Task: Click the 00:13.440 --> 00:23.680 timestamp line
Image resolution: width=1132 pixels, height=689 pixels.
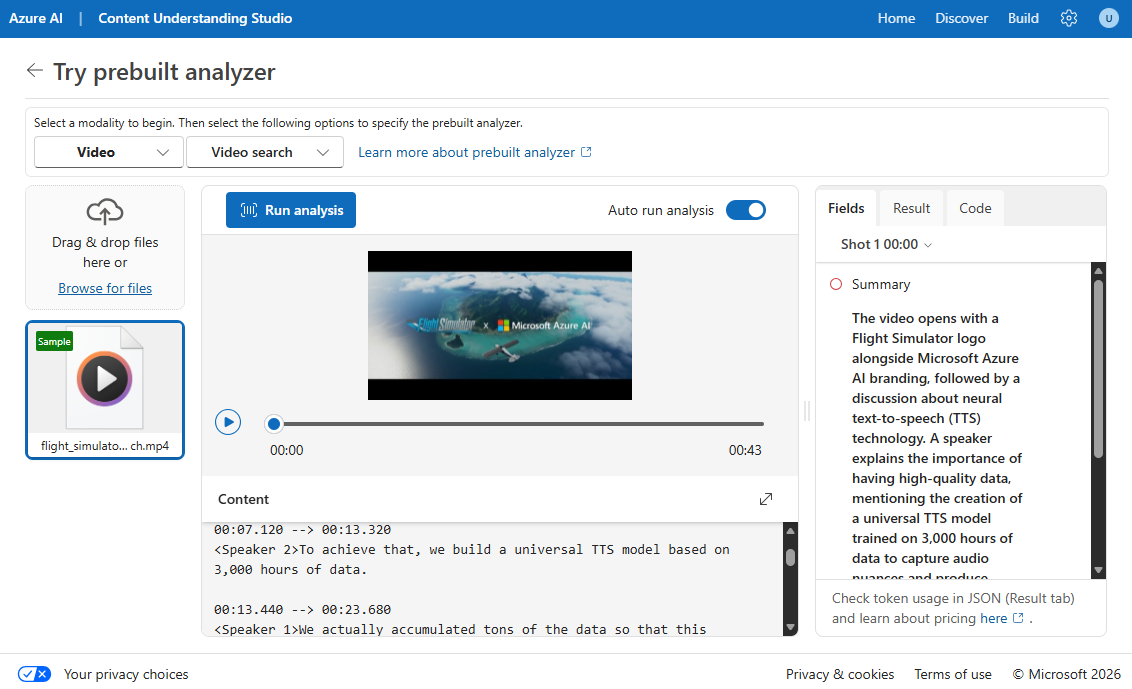Action: (x=302, y=610)
